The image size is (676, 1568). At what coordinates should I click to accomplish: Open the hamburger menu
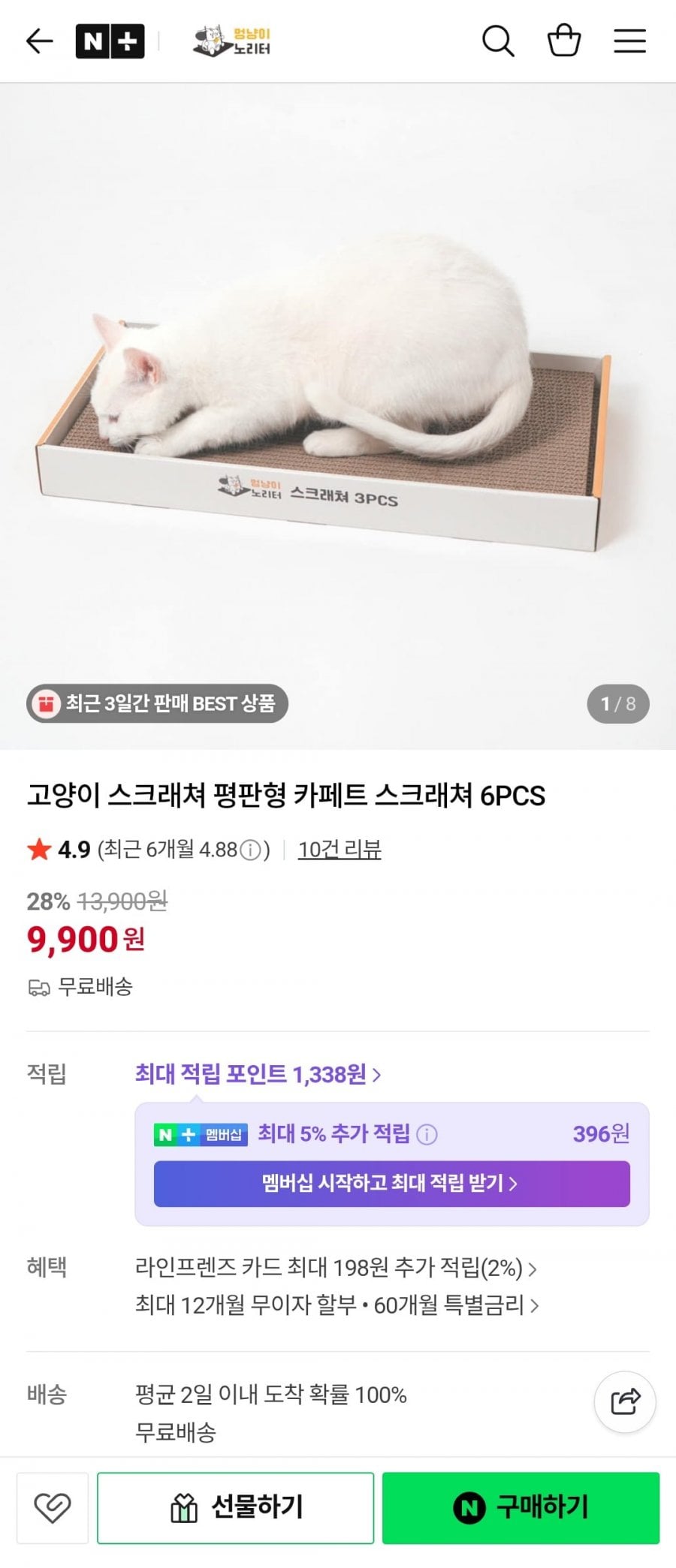point(629,41)
